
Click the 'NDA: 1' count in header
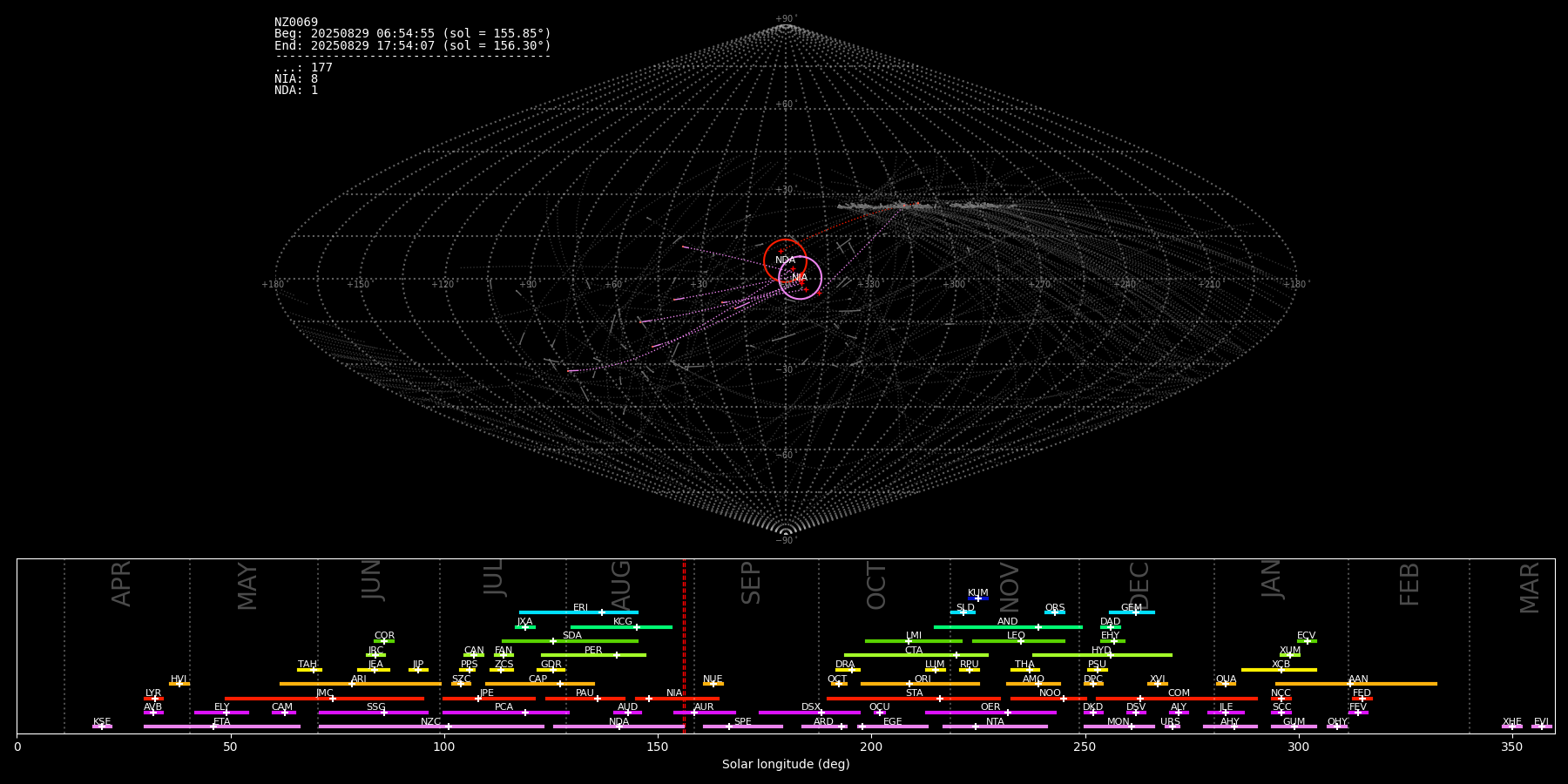pos(296,91)
